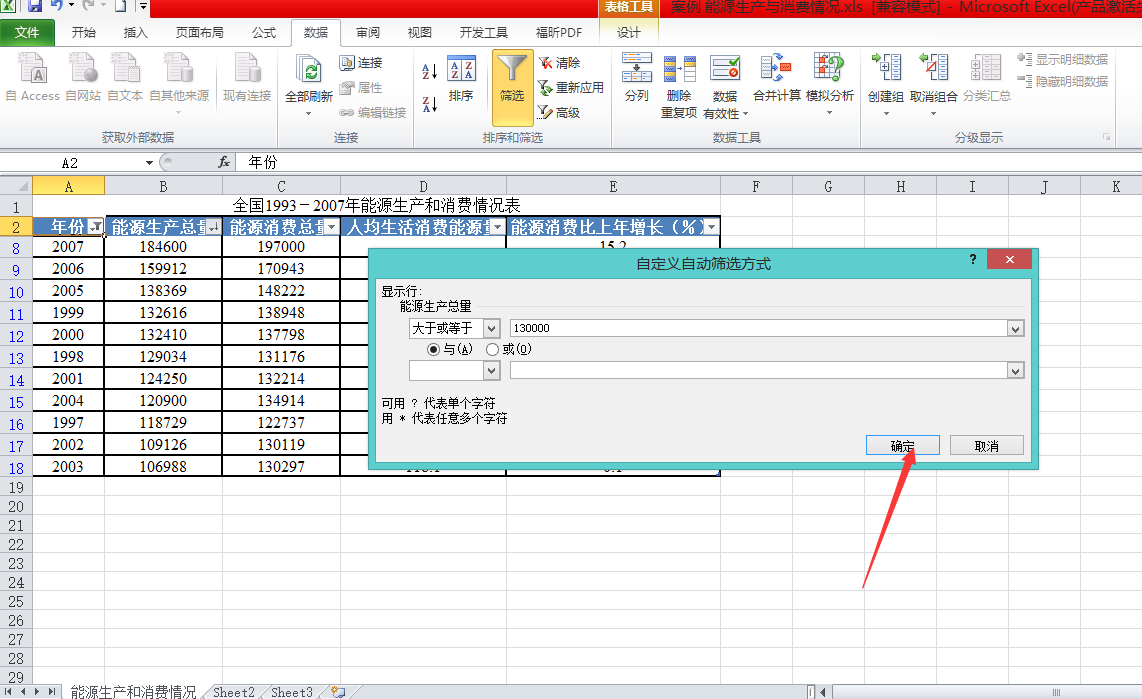Click the Refresh All icon
This screenshot has width=1142, height=699.
[x=309, y=71]
